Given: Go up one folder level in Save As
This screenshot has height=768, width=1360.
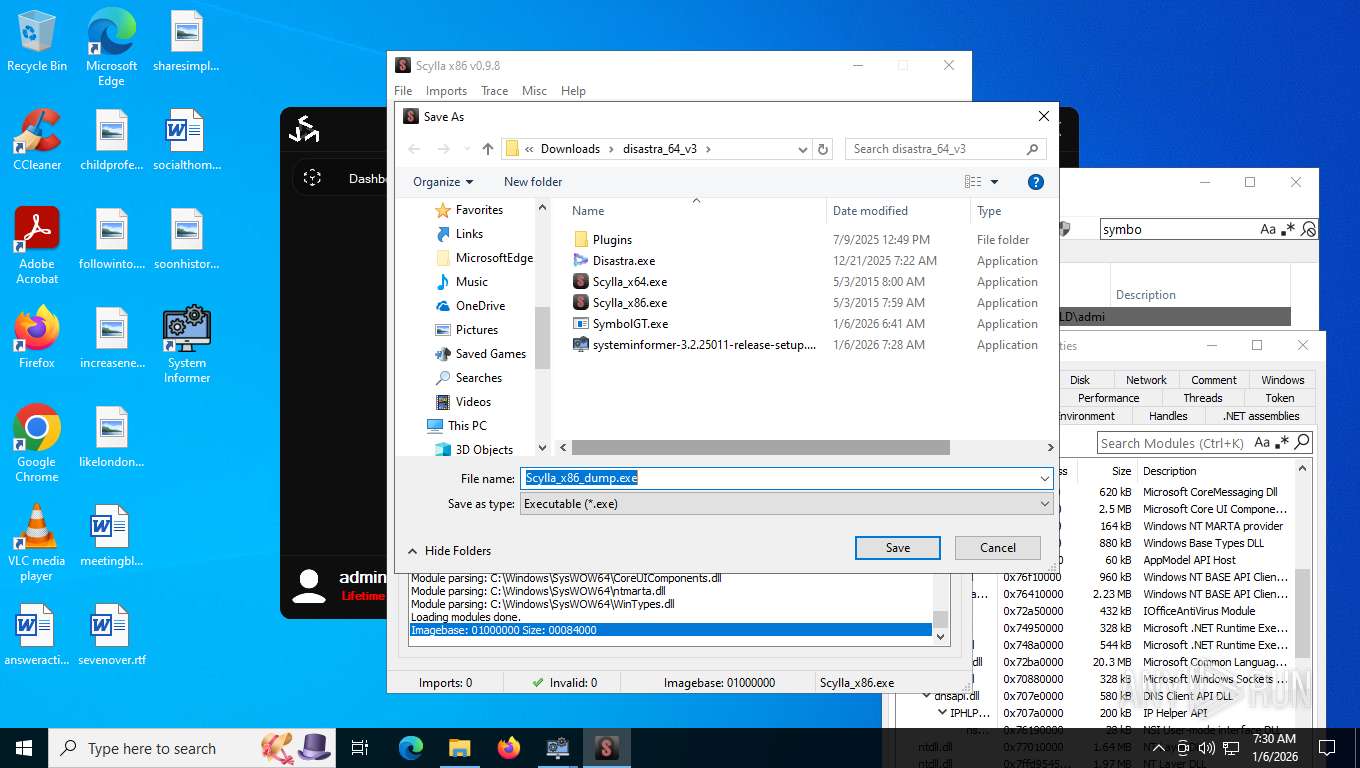Looking at the screenshot, I should 488,149.
